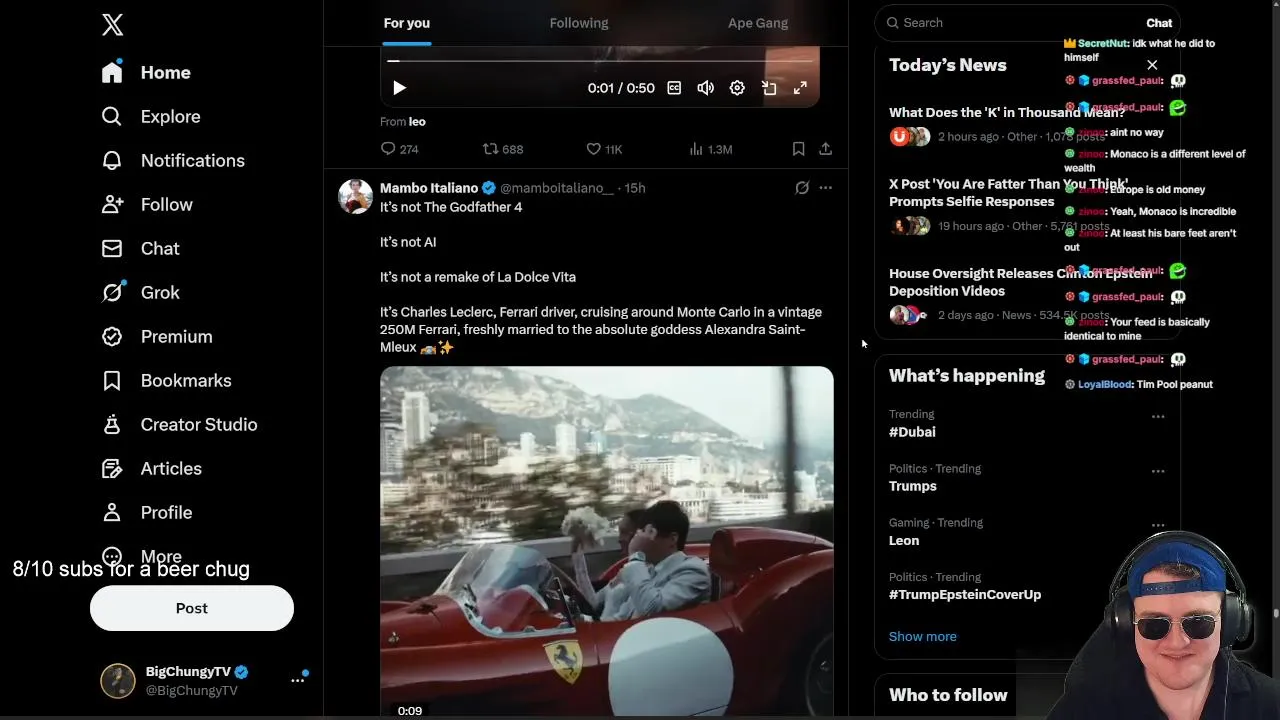Click the Articles sidebar icon
The image size is (1280, 720).
(112, 468)
